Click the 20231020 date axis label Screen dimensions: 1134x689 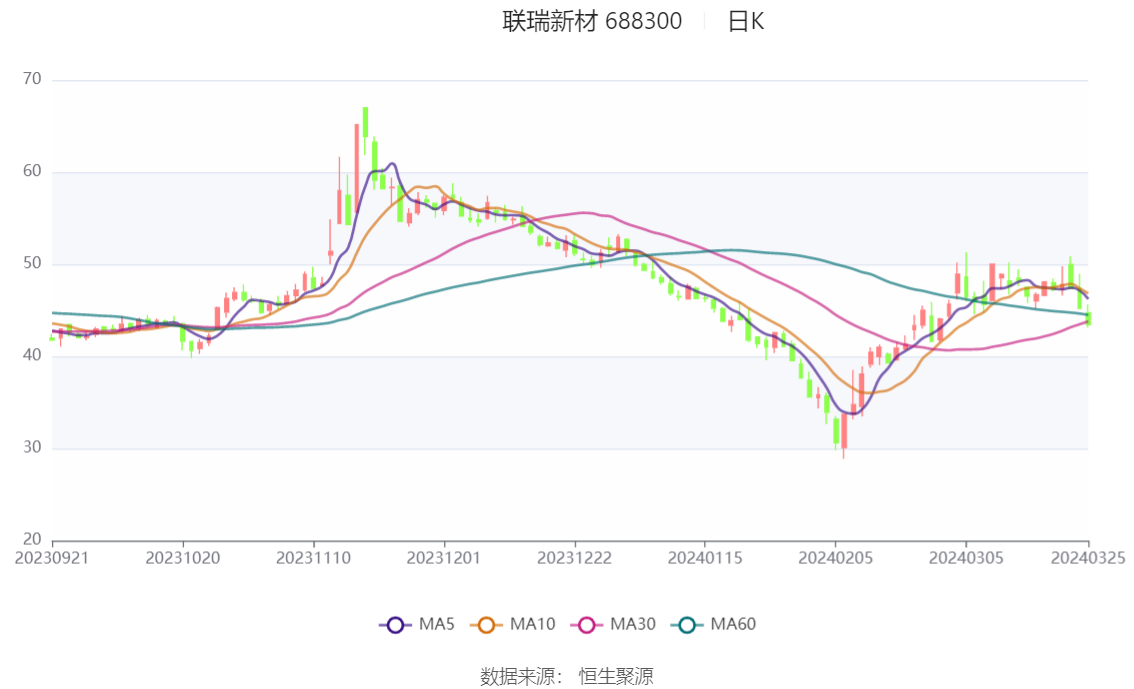pyautogui.click(x=183, y=558)
